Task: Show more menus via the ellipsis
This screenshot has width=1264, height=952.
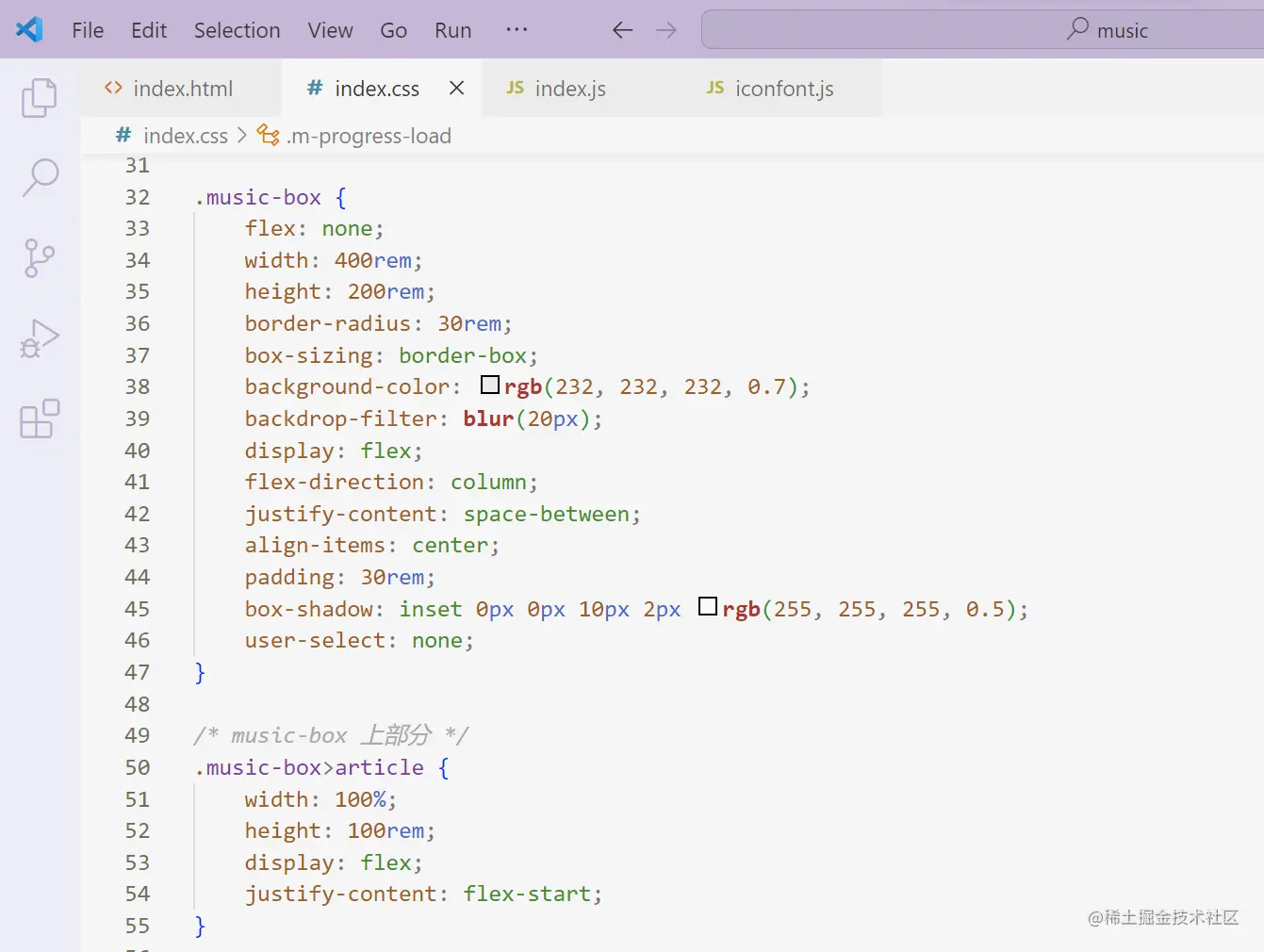Action: pyautogui.click(x=517, y=29)
